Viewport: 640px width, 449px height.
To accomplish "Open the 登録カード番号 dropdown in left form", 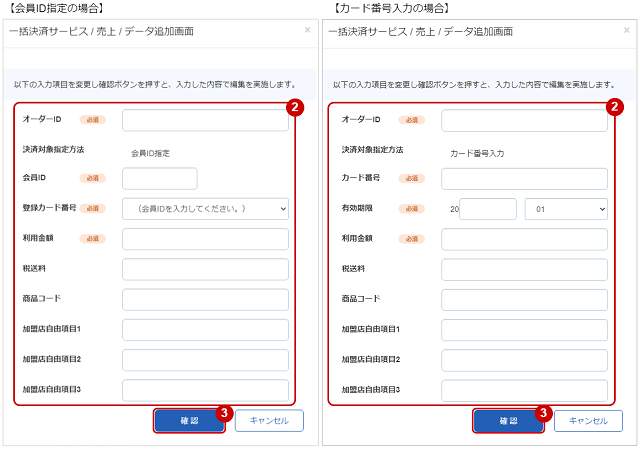I will 205,209.
